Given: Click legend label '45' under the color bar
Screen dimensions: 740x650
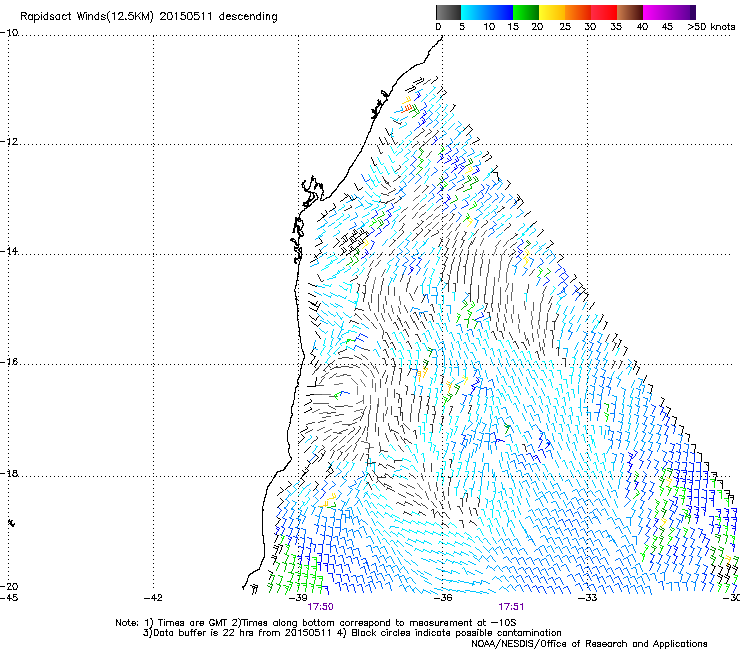Looking at the screenshot, I should click(667, 27).
